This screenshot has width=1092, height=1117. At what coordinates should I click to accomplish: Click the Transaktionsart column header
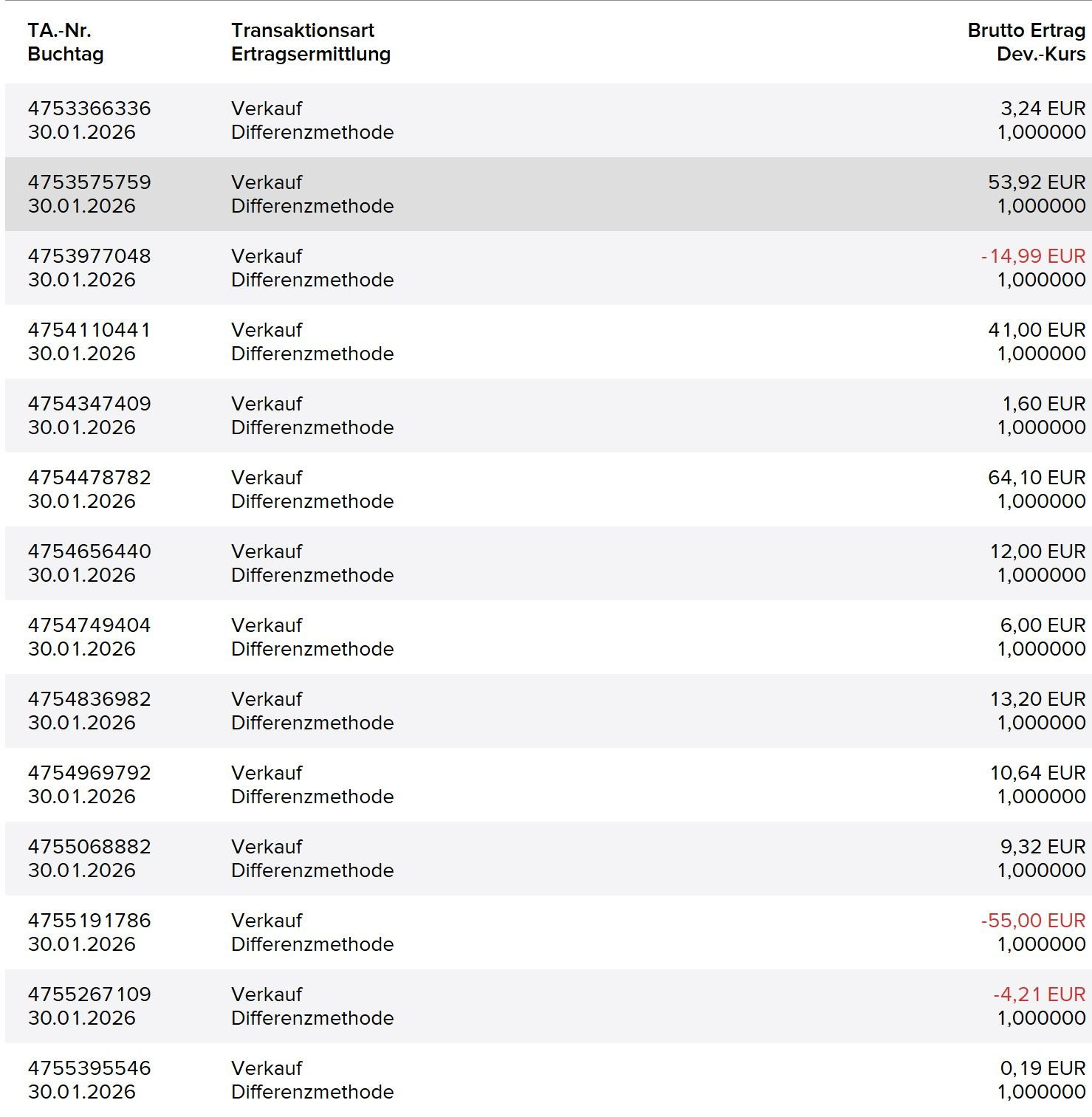pos(303,30)
